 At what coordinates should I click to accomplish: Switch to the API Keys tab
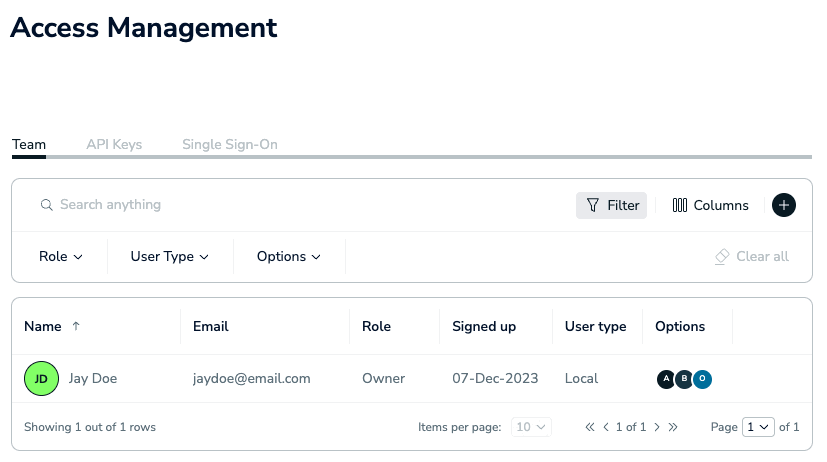[114, 144]
